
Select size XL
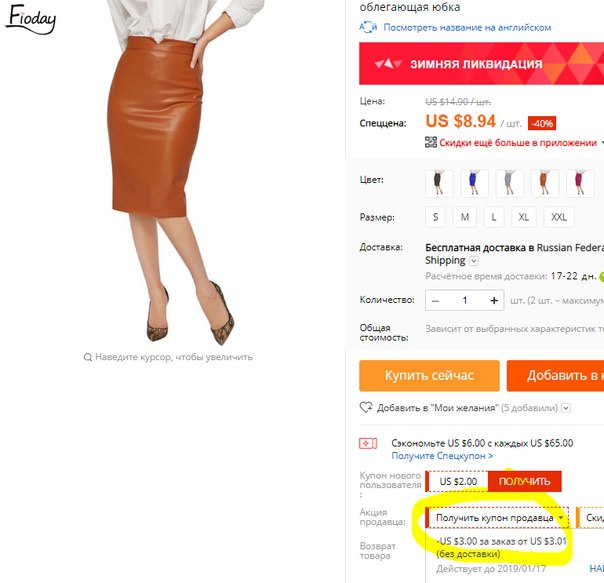click(x=523, y=217)
